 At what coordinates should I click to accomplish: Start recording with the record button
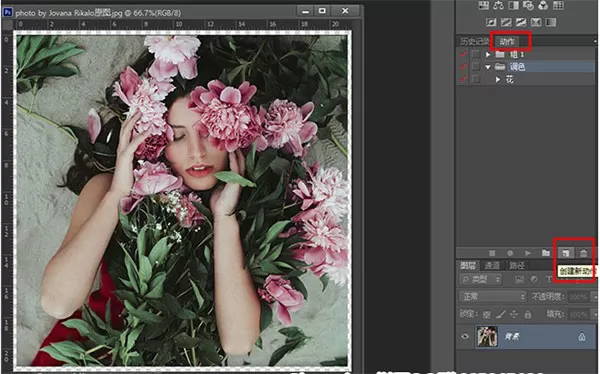click(510, 253)
